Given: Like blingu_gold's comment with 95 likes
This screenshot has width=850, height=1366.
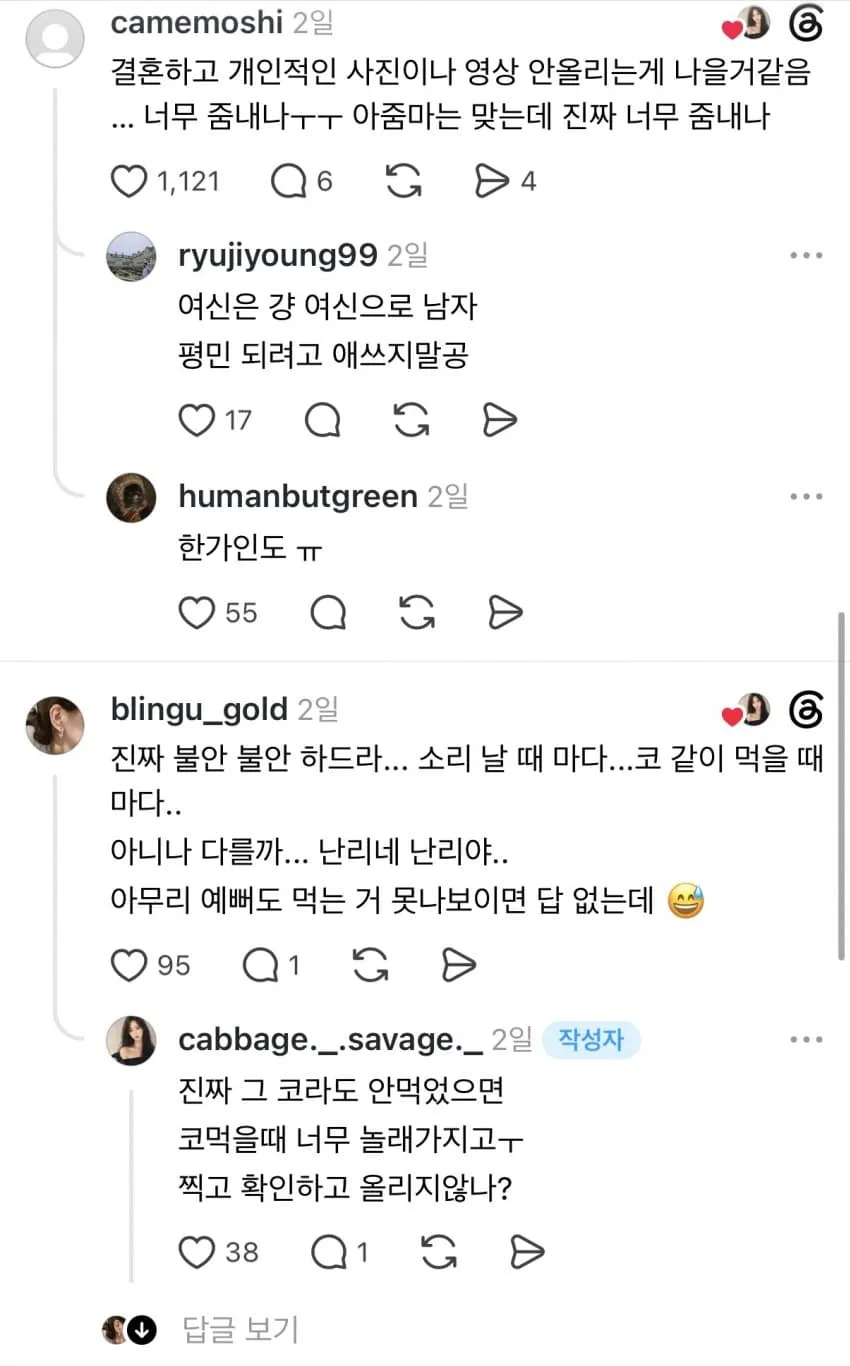Looking at the screenshot, I should point(127,965).
